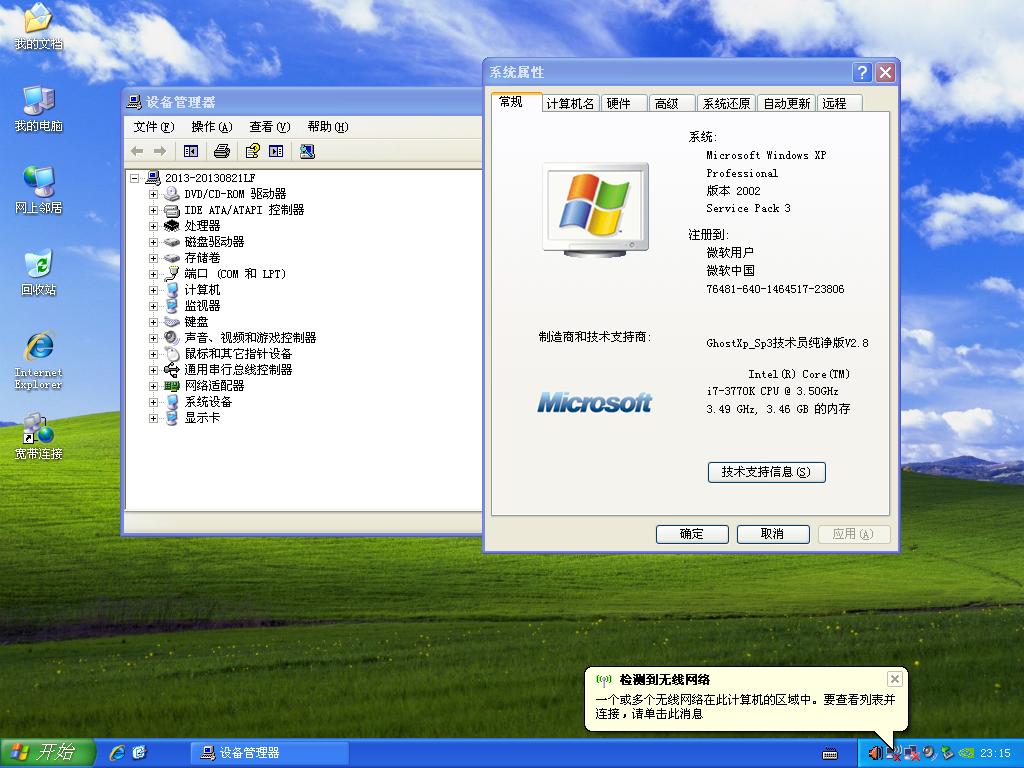Expand the 端口 (COM 和 LPT) node
Viewport: 1024px width, 768px height.
tap(153, 274)
